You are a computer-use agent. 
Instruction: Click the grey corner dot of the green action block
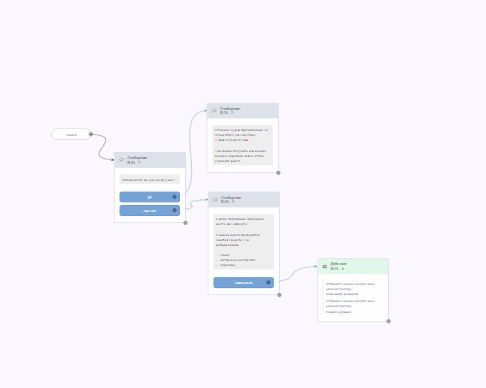389,321
